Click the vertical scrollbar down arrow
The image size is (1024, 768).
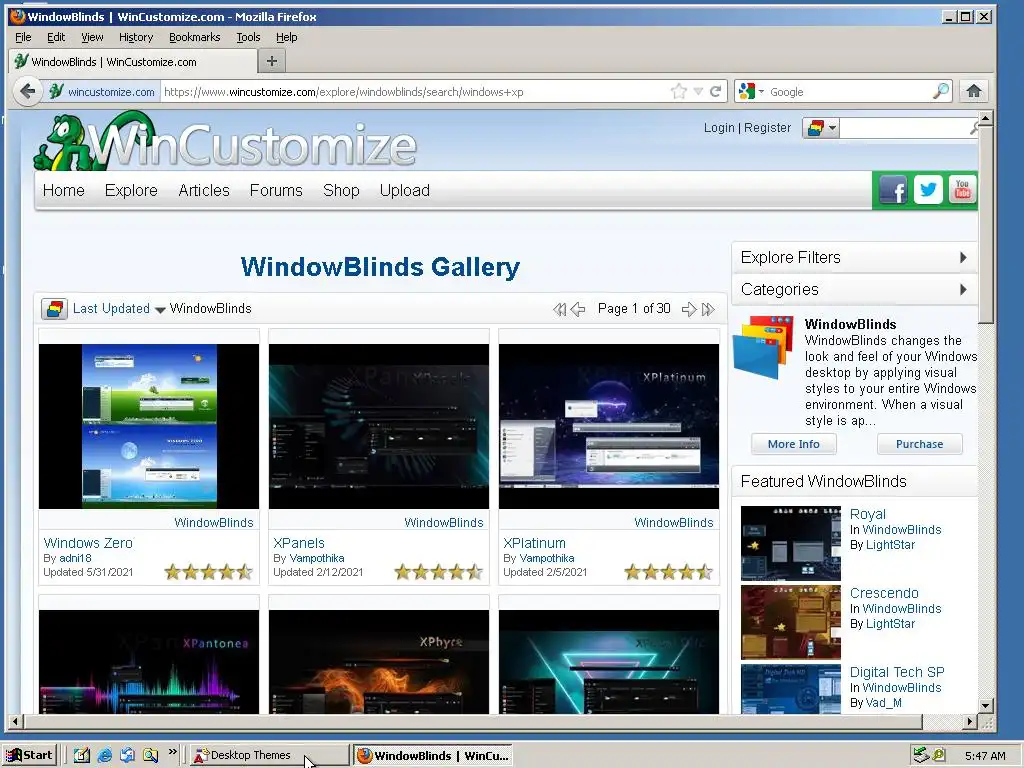[x=985, y=706]
